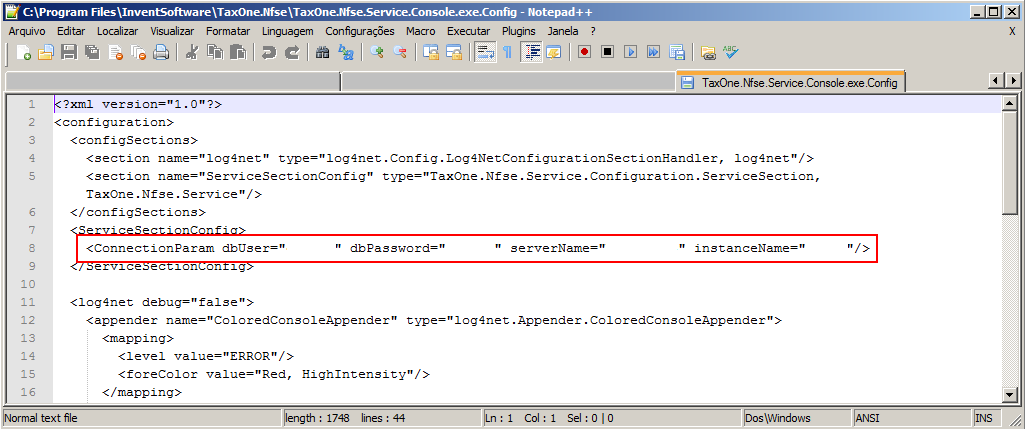Open the Janela menu

[x=563, y=31]
